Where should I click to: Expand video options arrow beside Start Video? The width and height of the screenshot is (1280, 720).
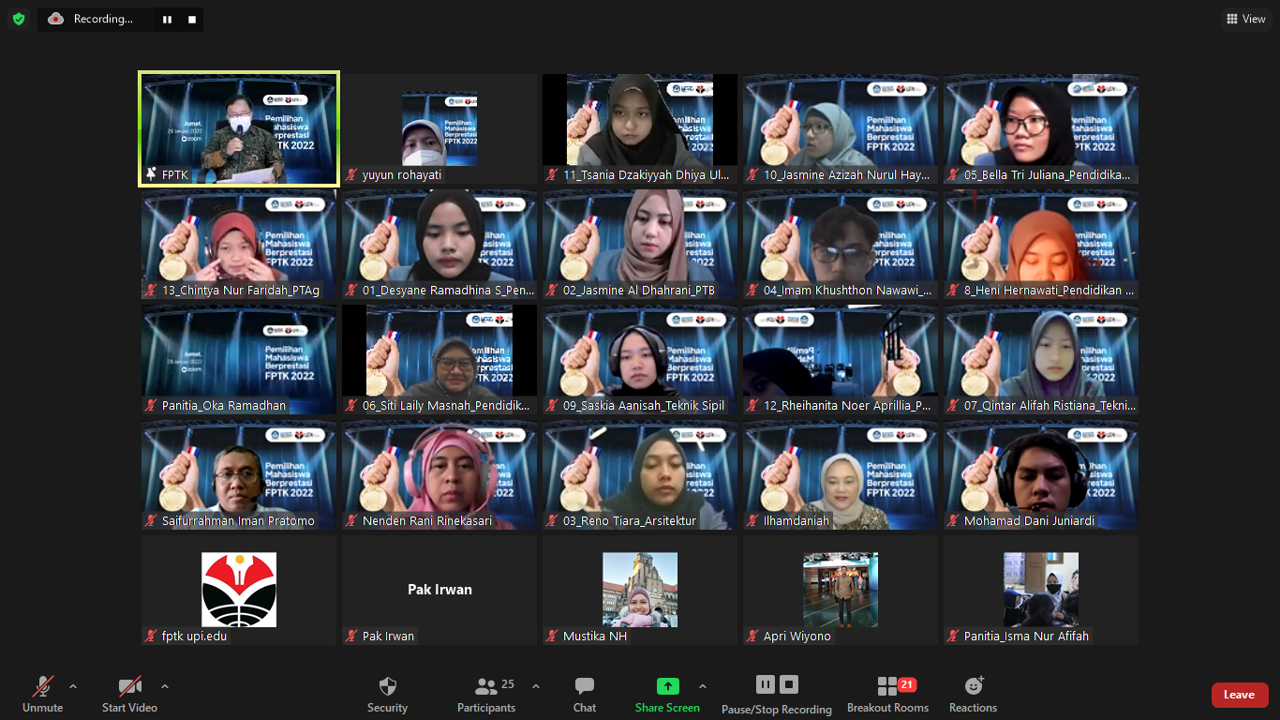(x=164, y=686)
